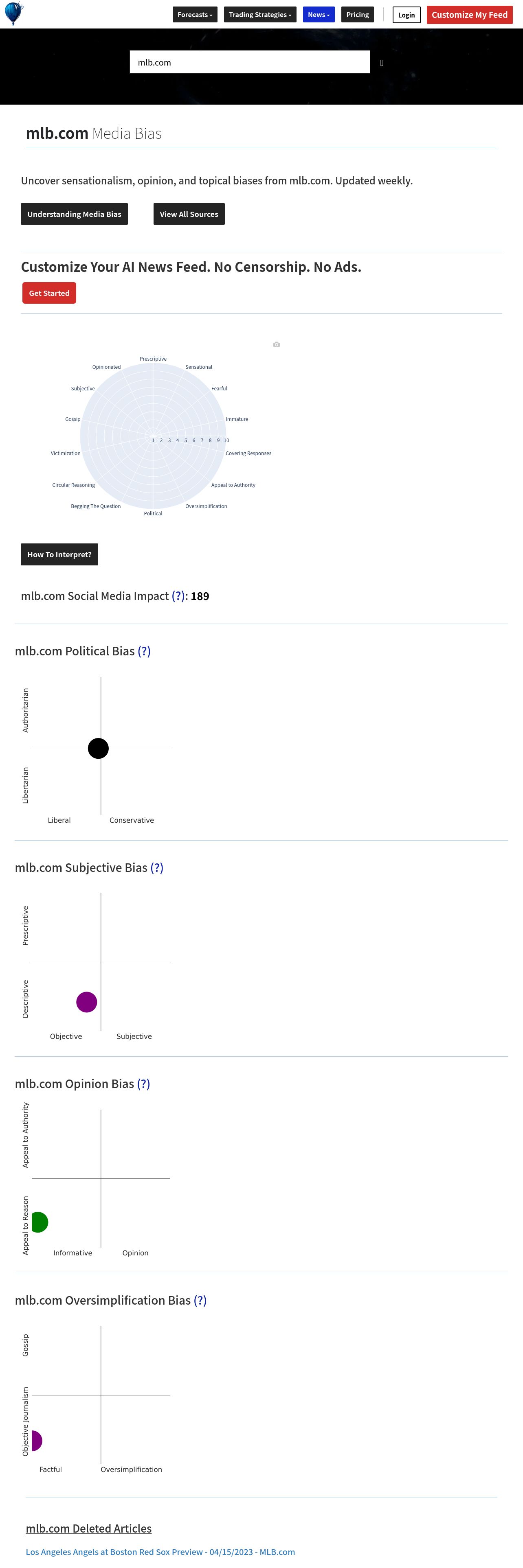
Task: Expand the Forecasts dropdown menu
Action: [x=195, y=15]
